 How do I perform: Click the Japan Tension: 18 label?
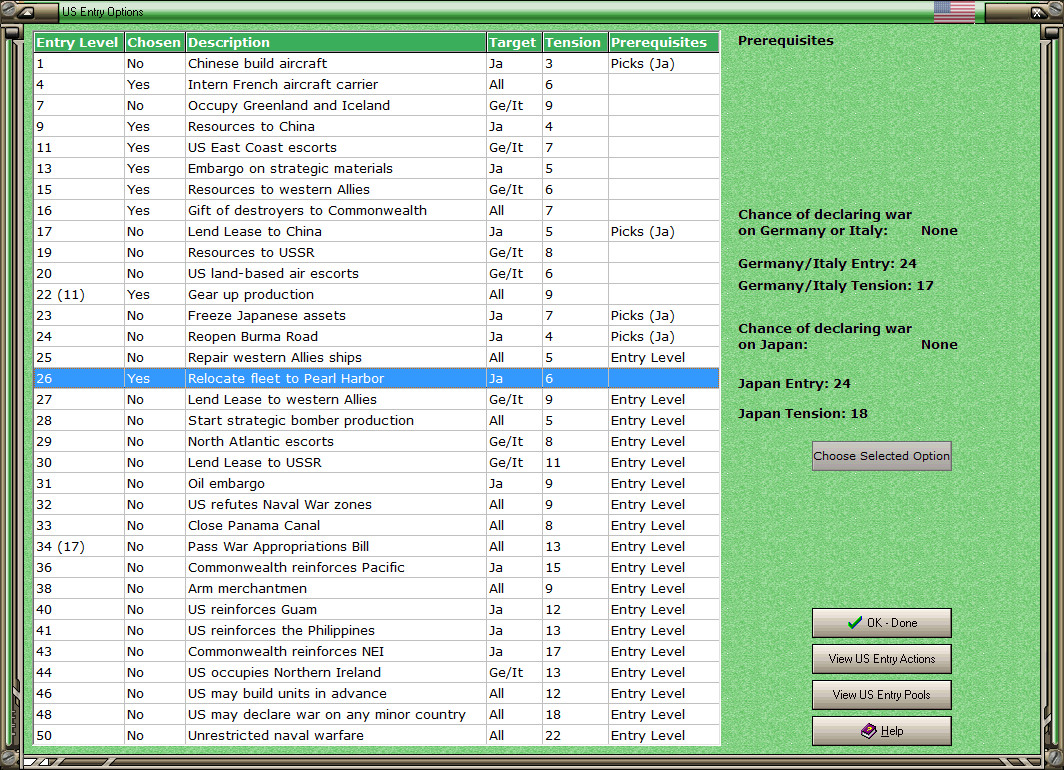(802, 413)
